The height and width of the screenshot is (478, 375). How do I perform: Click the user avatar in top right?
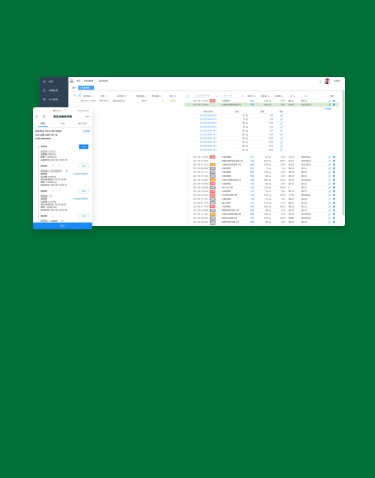[327, 81]
